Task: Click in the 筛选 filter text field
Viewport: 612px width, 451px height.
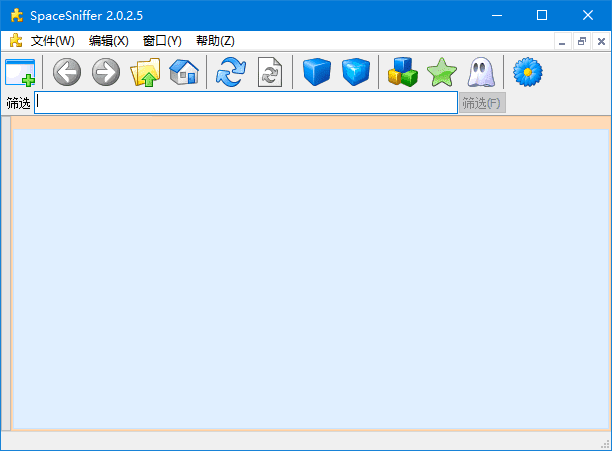Action: [245, 103]
